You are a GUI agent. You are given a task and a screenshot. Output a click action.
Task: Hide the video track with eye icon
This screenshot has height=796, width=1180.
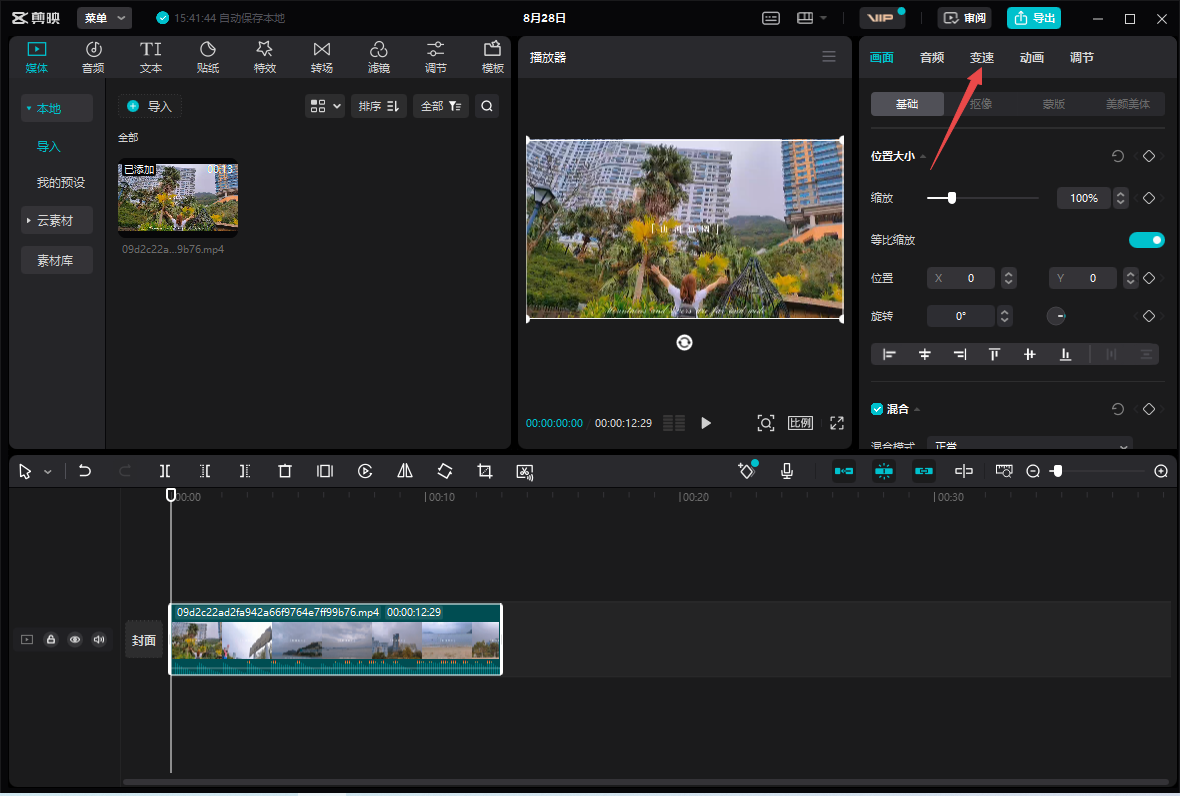(75, 640)
